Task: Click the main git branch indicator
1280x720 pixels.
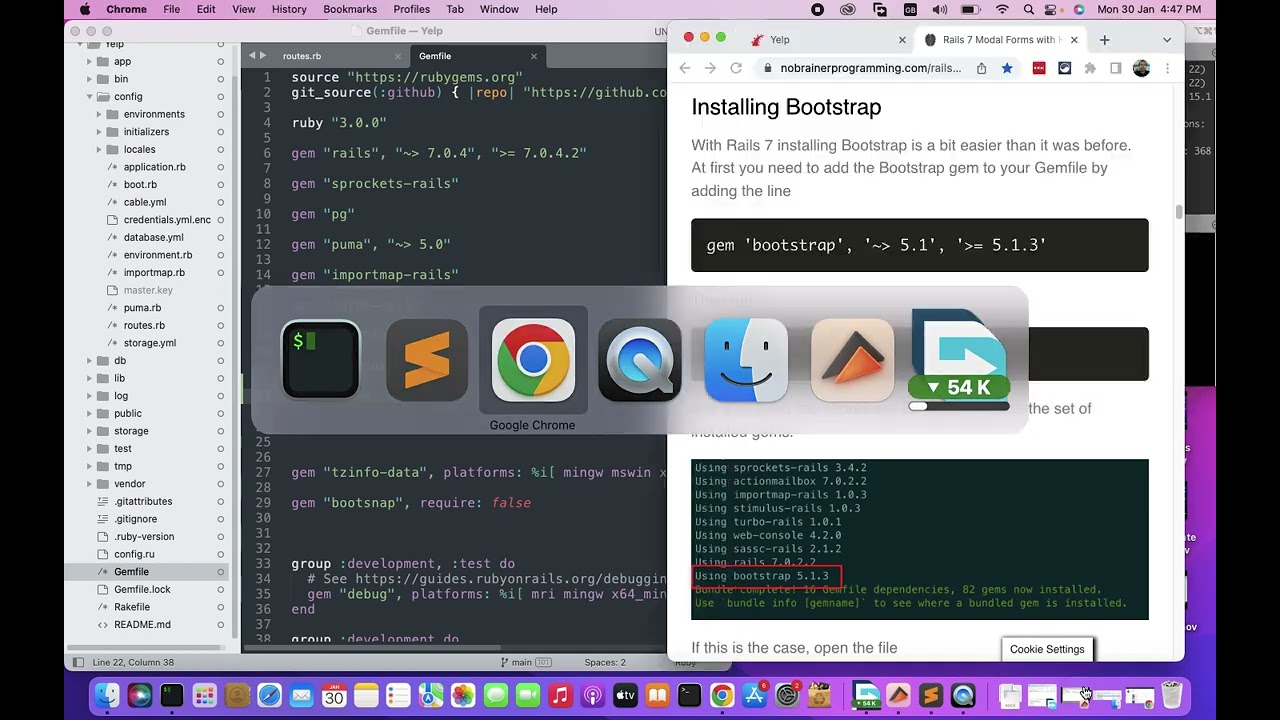Action: click(526, 662)
